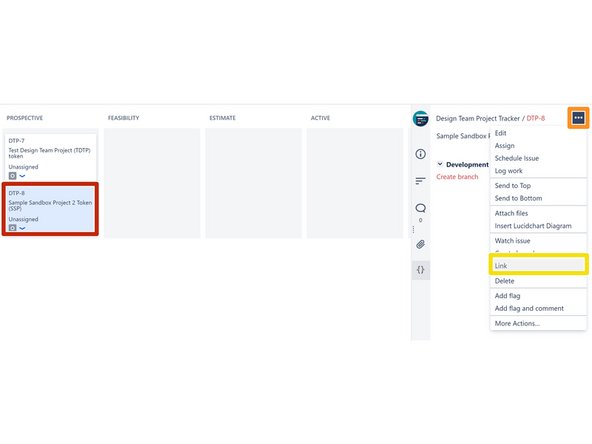
Task: Open the description lines icon in sidebar
Action: pos(420,181)
